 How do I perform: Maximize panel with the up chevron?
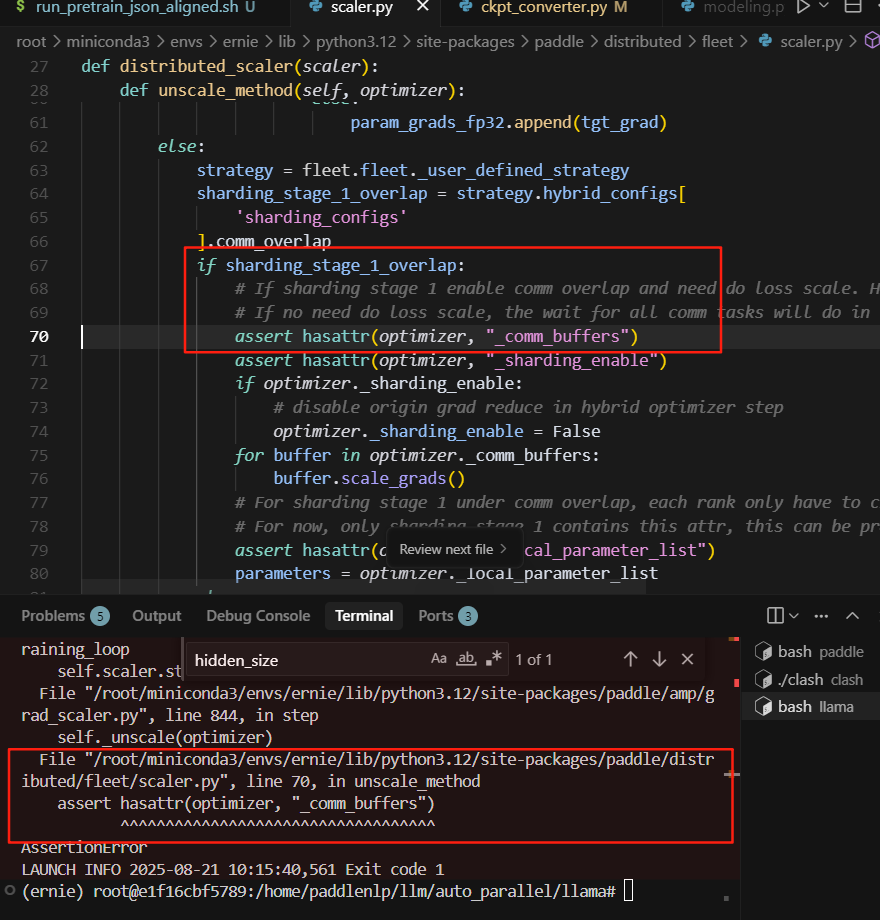[x=852, y=616]
